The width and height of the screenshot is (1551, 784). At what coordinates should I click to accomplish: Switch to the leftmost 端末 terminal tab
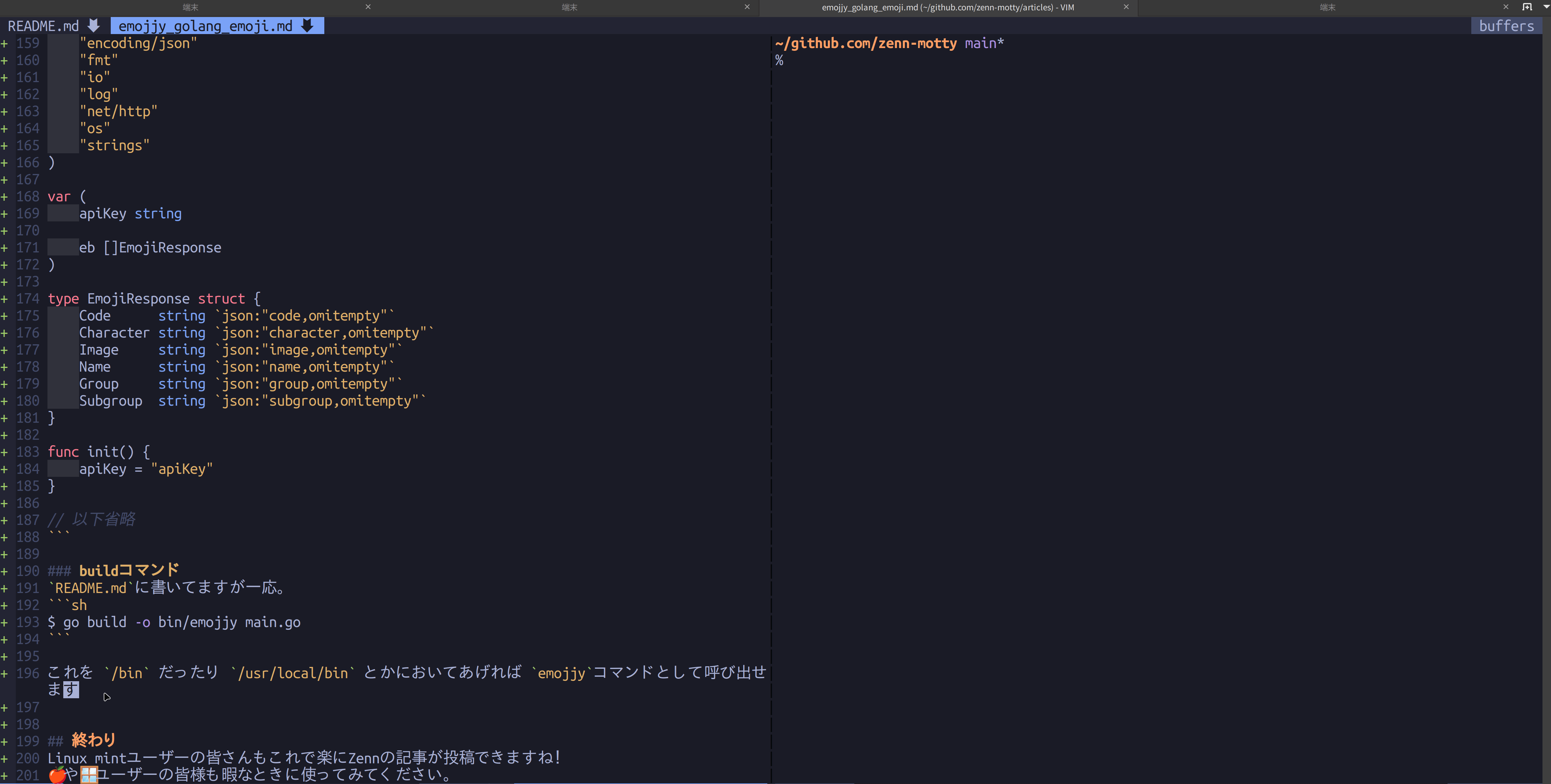pos(190,7)
